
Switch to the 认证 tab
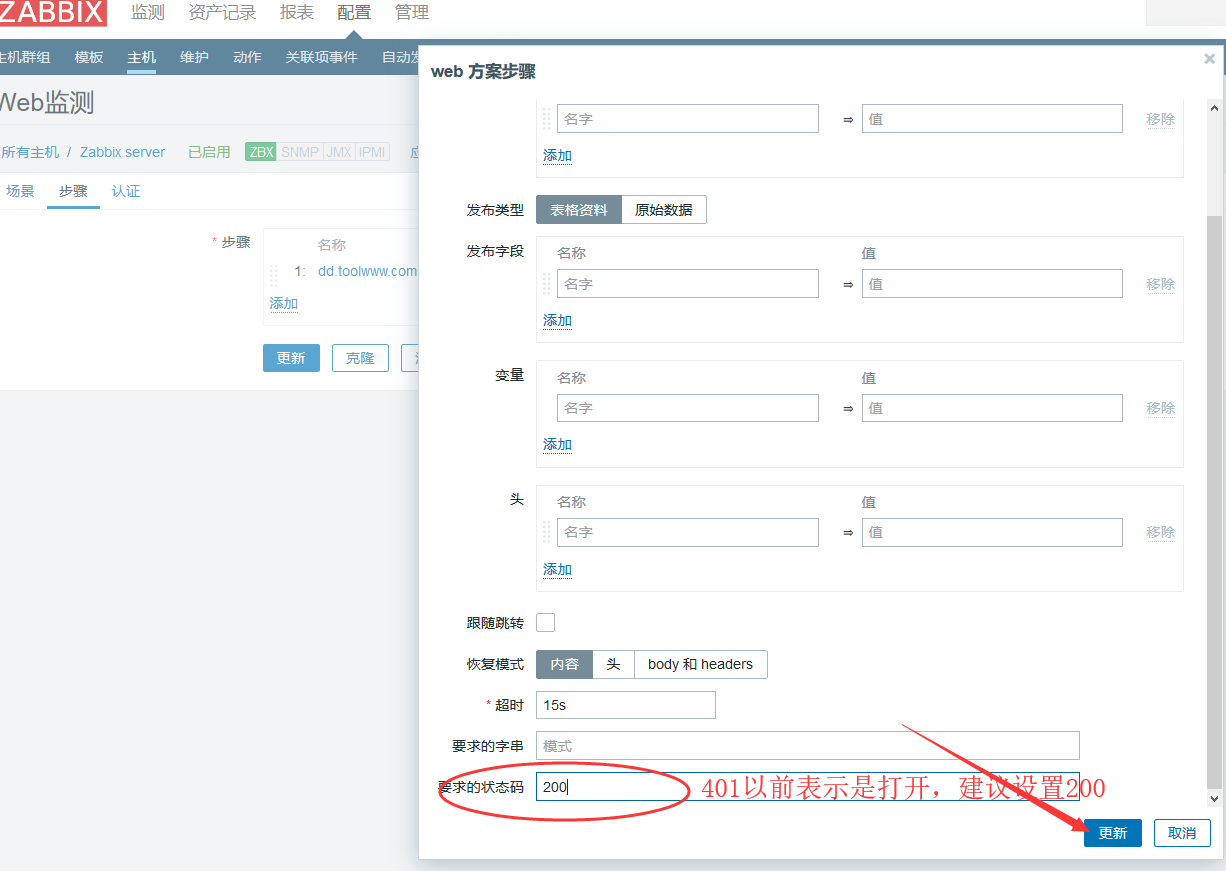coord(126,191)
